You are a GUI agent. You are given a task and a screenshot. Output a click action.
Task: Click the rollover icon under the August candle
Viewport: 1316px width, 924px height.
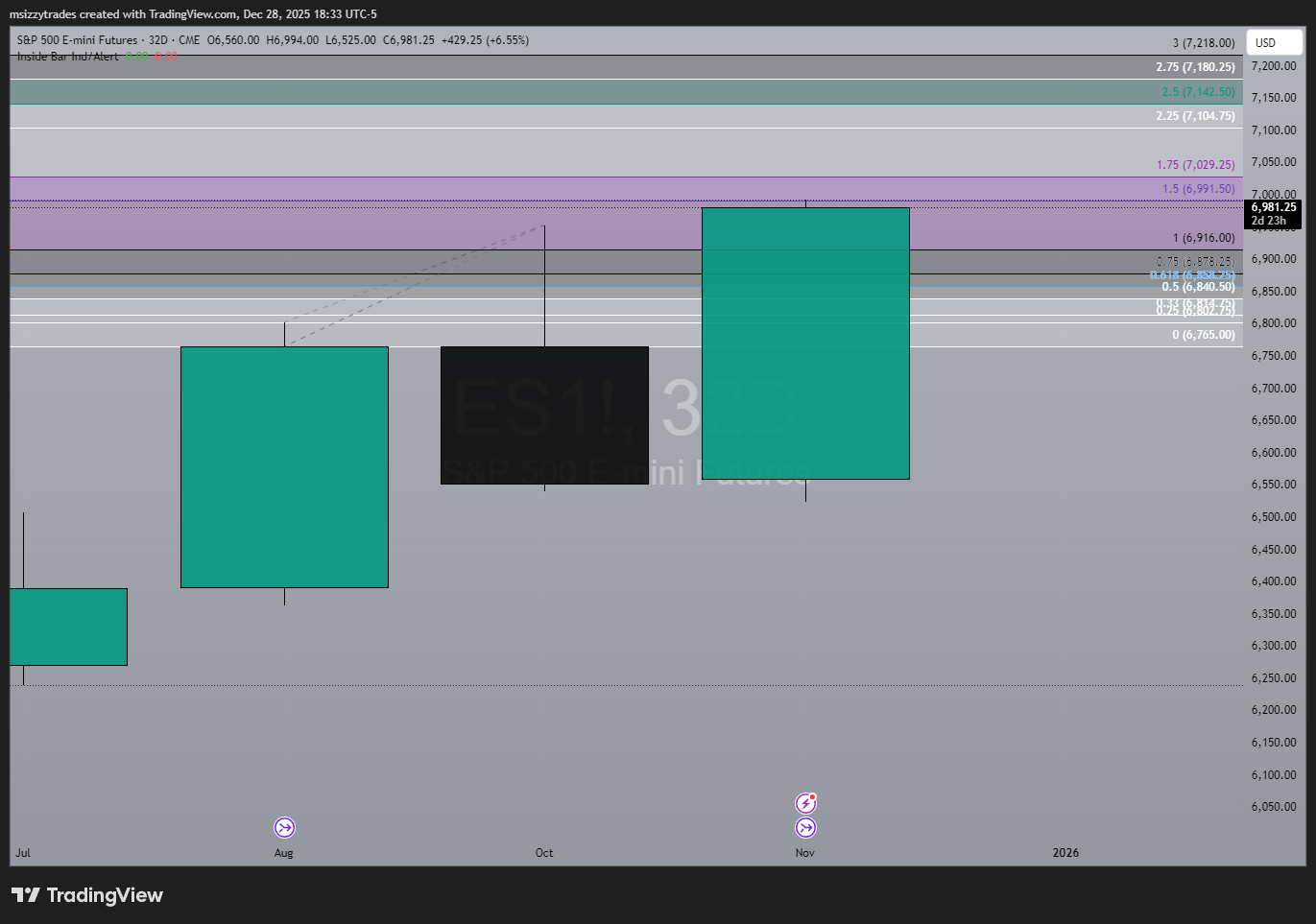click(x=284, y=827)
